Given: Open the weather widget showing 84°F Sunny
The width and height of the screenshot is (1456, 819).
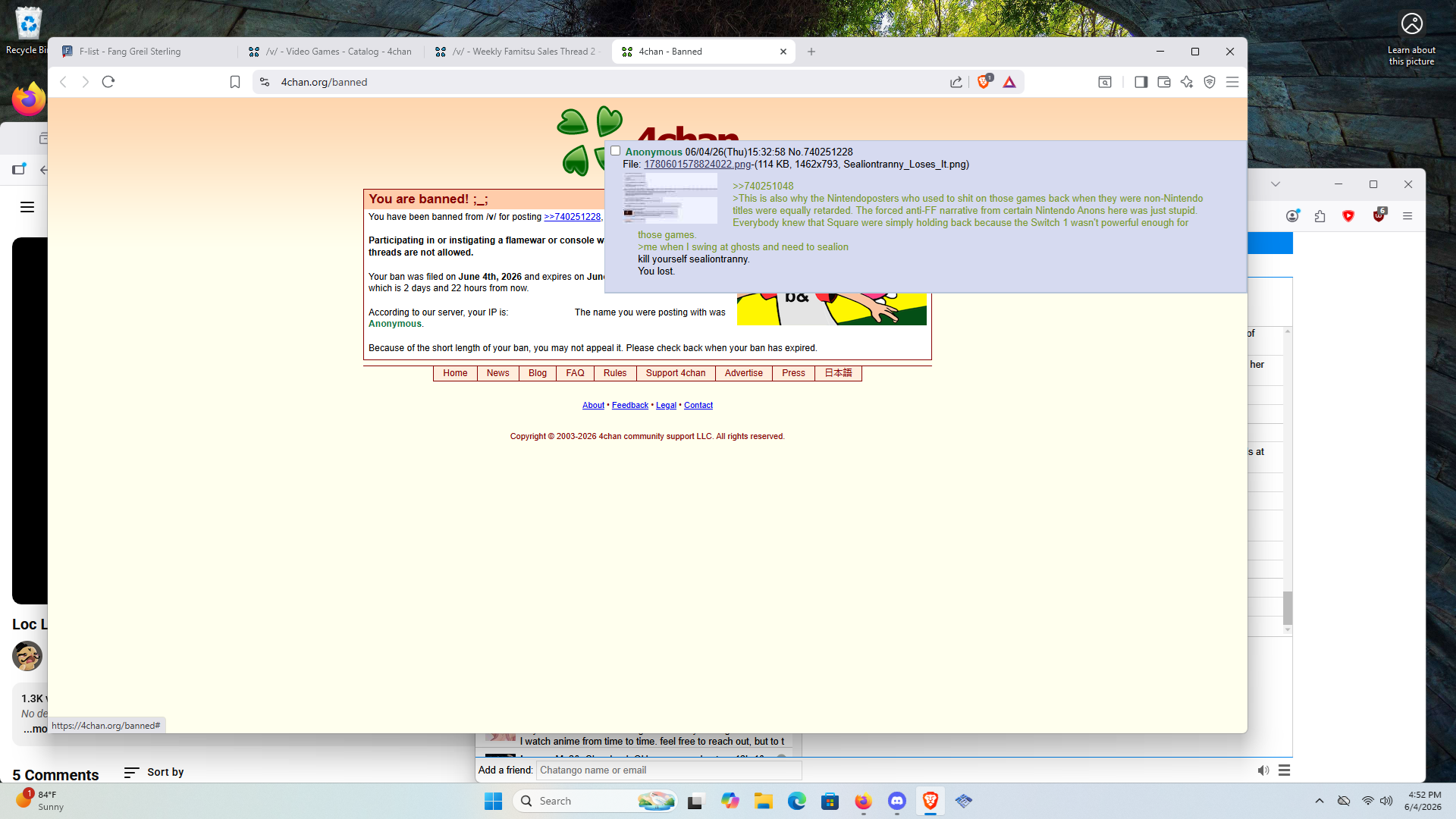Looking at the screenshot, I should pyautogui.click(x=39, y=801).
